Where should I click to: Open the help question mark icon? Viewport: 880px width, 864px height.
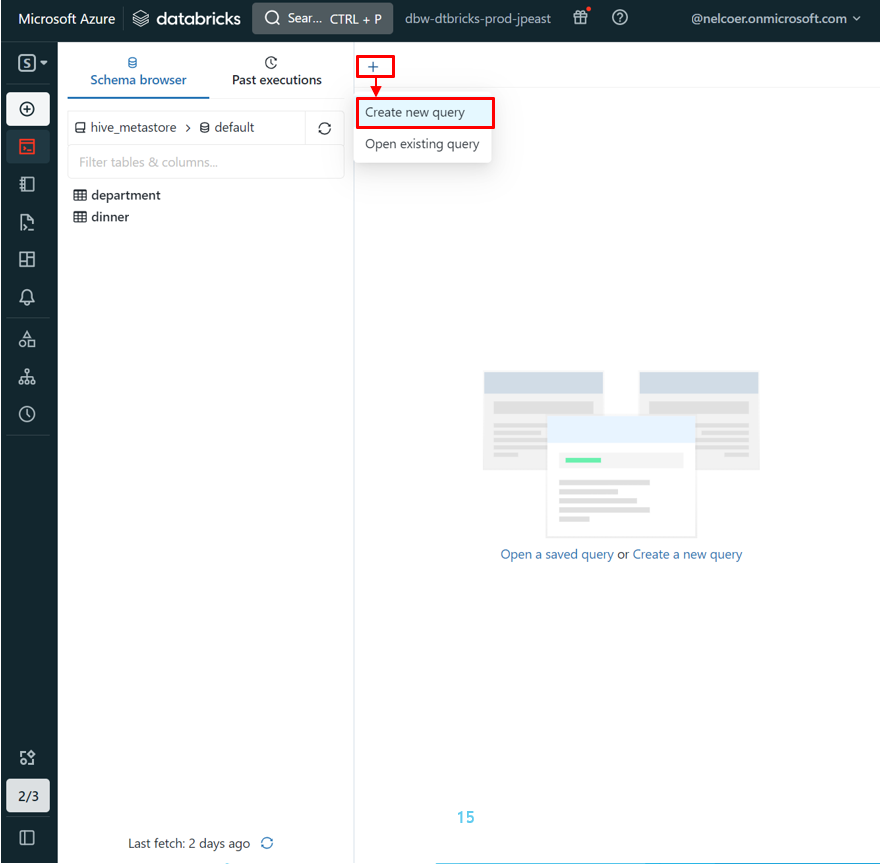coord(620,18)
